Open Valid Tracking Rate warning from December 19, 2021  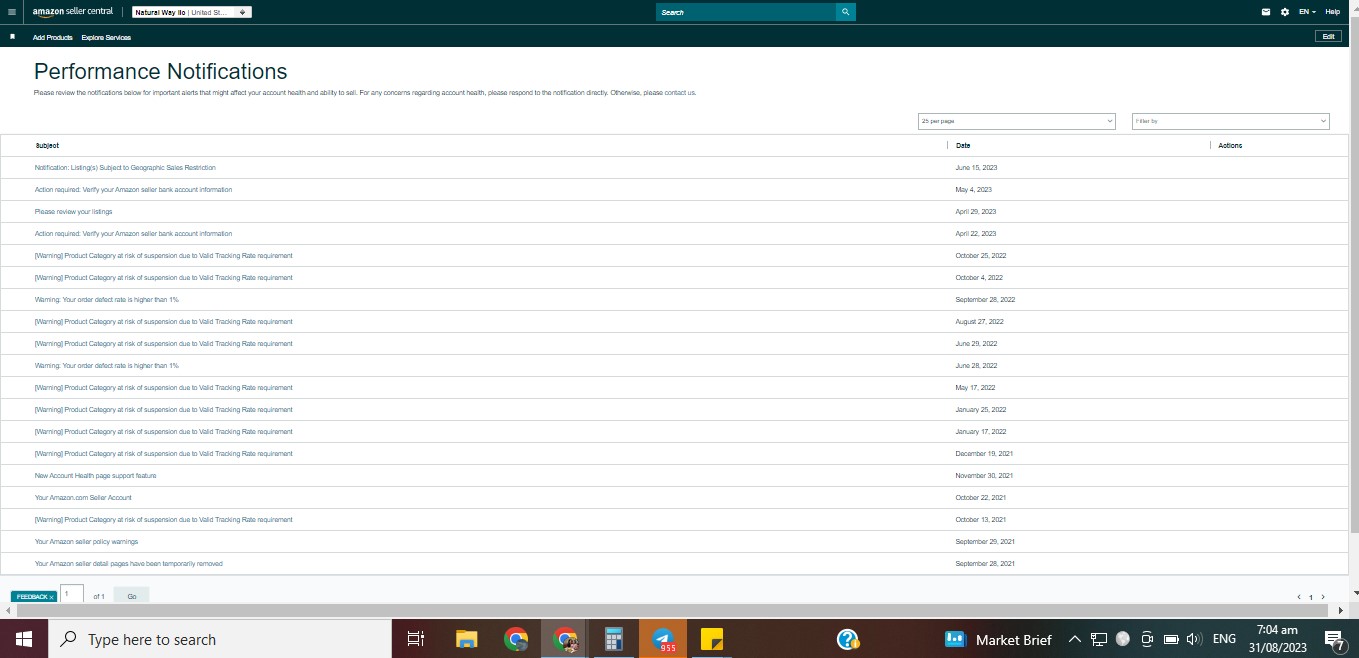coord(164,454)
